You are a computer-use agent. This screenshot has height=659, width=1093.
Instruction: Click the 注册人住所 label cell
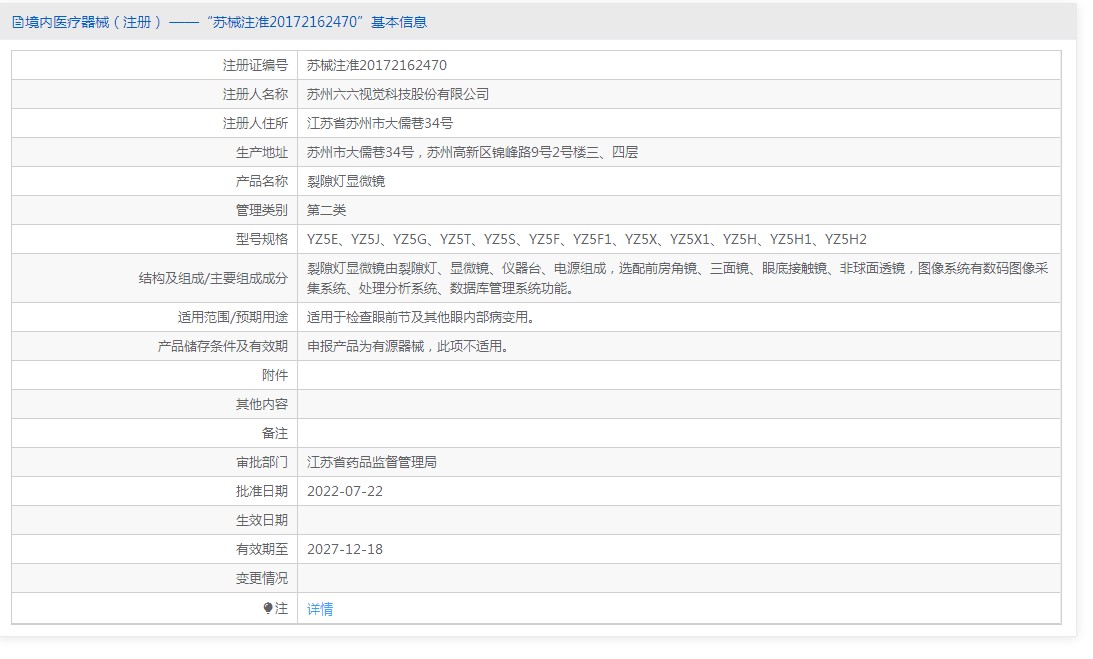tap(155, 123)
